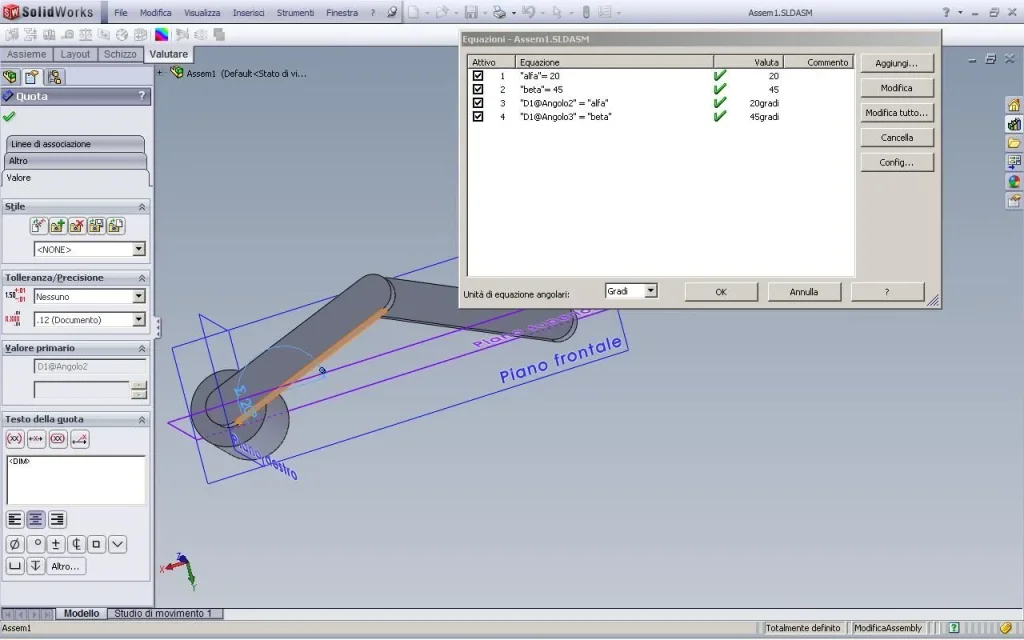Collapse the Testo della quota section
The height and width of the screenshot is (640, 1024).
(142, 419)
